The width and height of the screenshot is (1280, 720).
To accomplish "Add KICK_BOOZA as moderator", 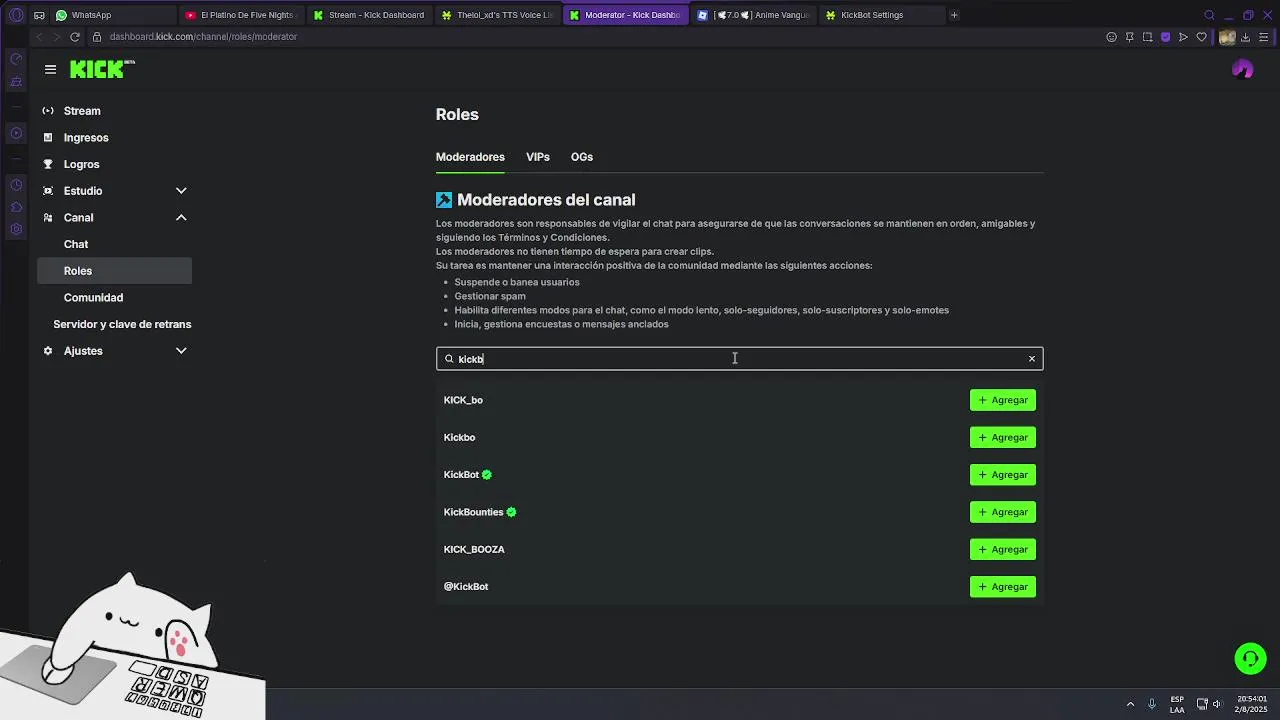I will click(1003, 549).
